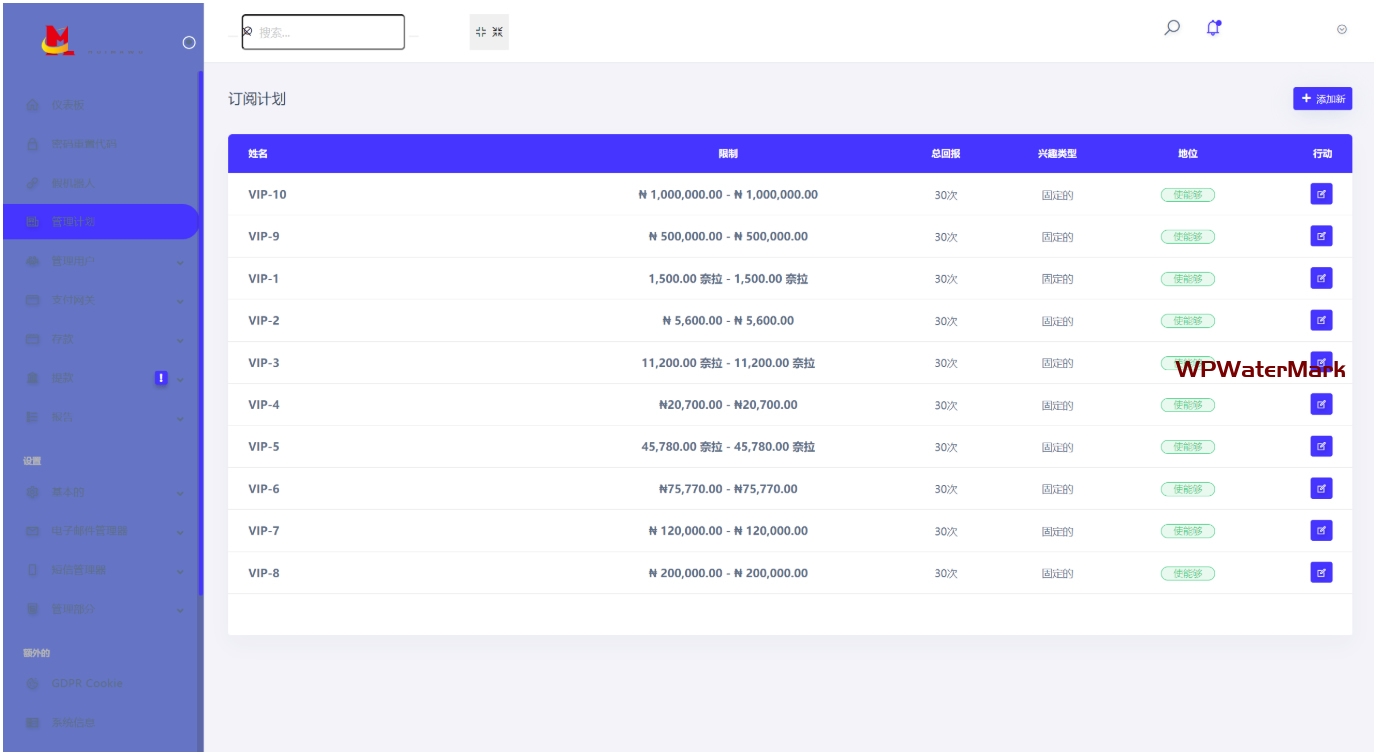
Task: Edit the VIP-9 plan row
Action: (x=1321, y=236)
